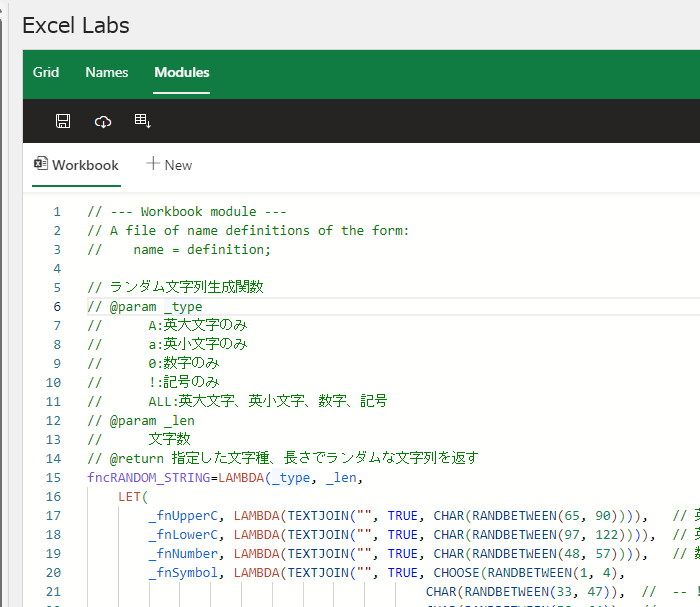The height and width of the screenshot is (607, 700).
Task: Click the Excel workbook file icon
Action: [41, 163]
